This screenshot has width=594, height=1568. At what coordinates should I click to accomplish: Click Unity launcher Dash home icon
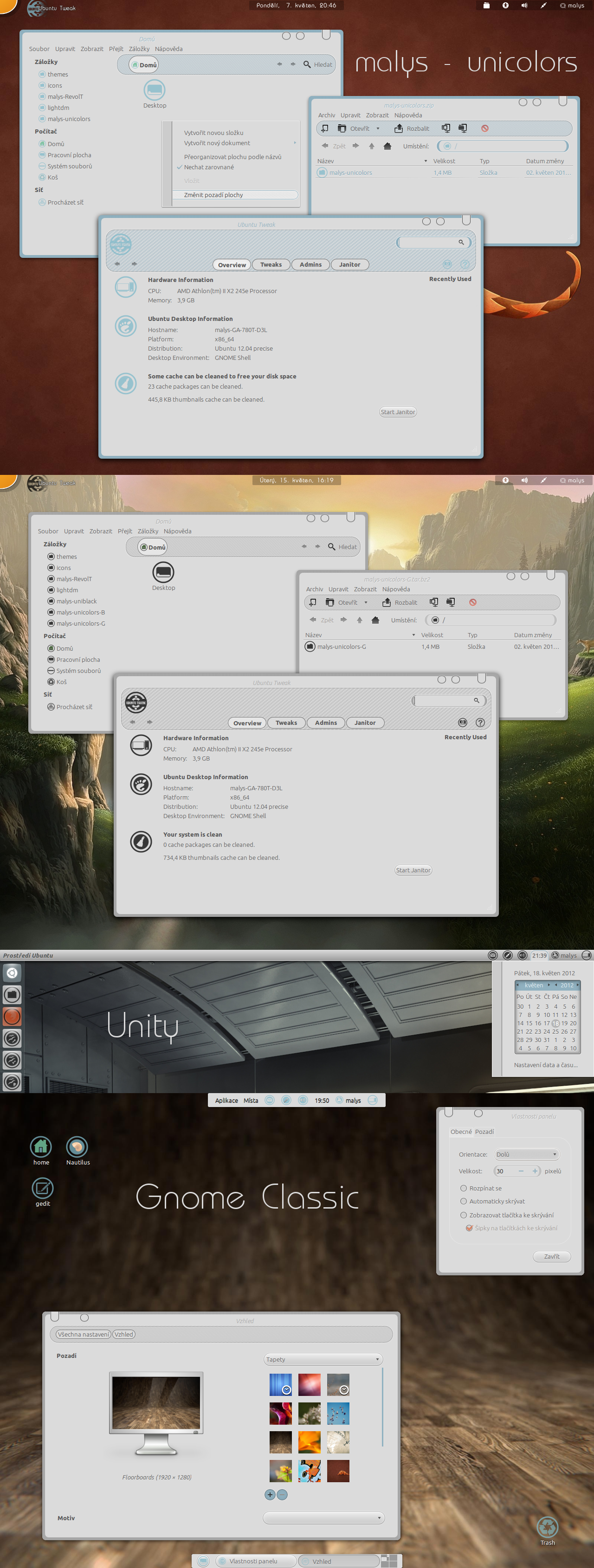pyautogui.click(x=12, y=973)
